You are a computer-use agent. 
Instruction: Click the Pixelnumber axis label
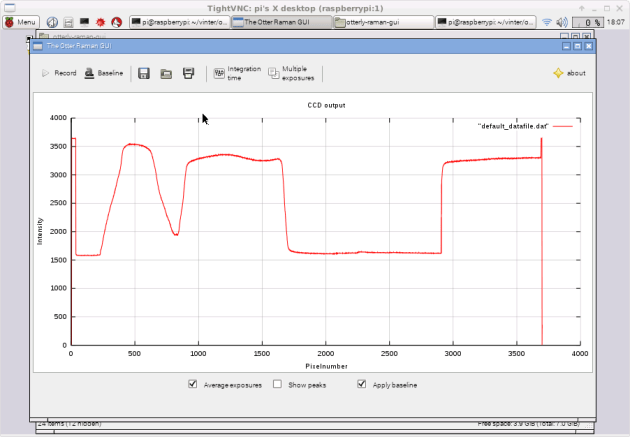click(x=326, y=366)
